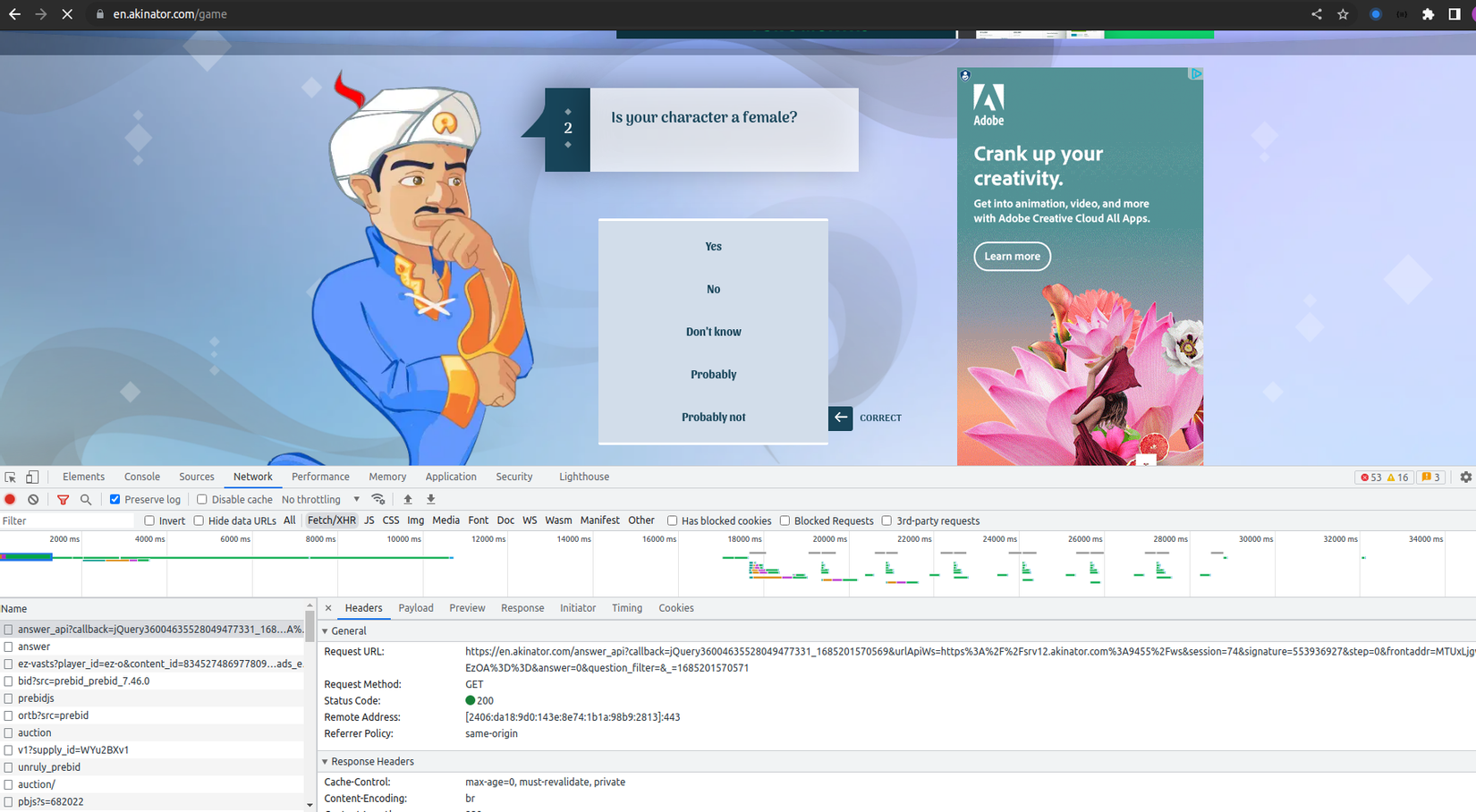1476x812 pixels.
Task: Open the Lighthouse tab
Action: tap(584, 478)
